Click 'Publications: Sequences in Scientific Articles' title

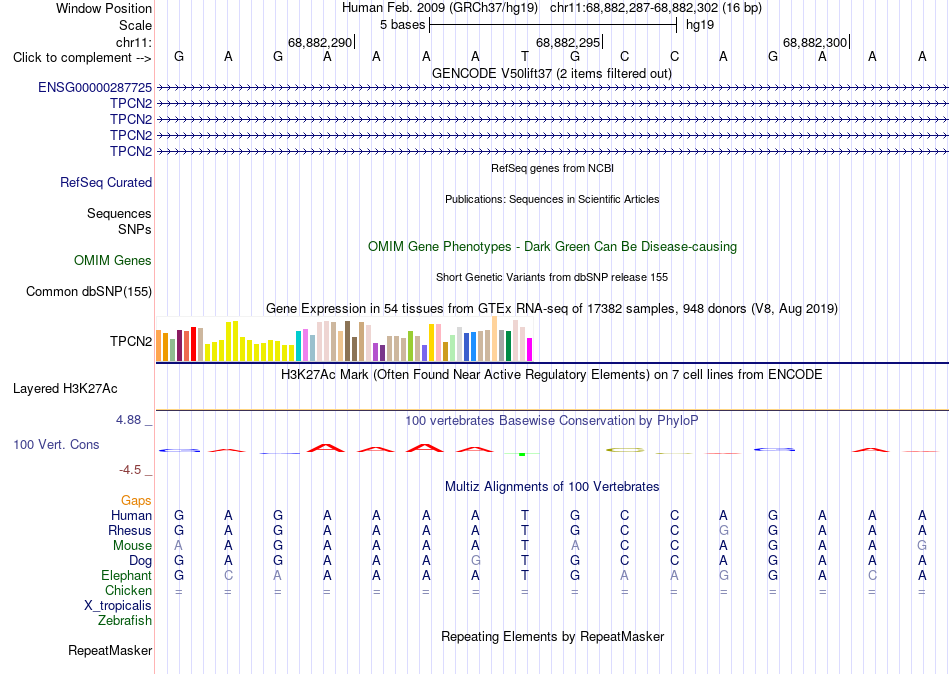[x=552, y=199]
